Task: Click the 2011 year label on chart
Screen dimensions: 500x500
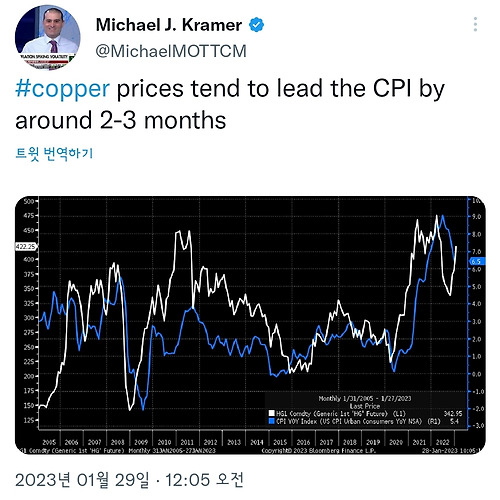Action: (187, 442)
